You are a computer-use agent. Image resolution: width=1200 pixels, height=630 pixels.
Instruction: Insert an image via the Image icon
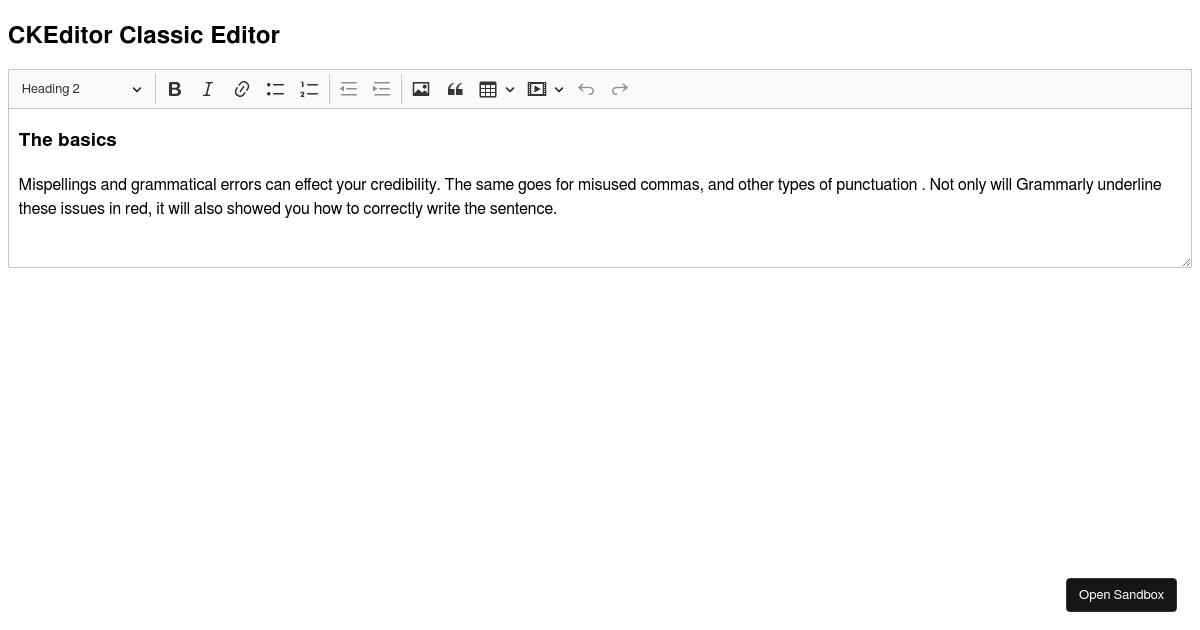pyautogui.click(x=421, y=89)
